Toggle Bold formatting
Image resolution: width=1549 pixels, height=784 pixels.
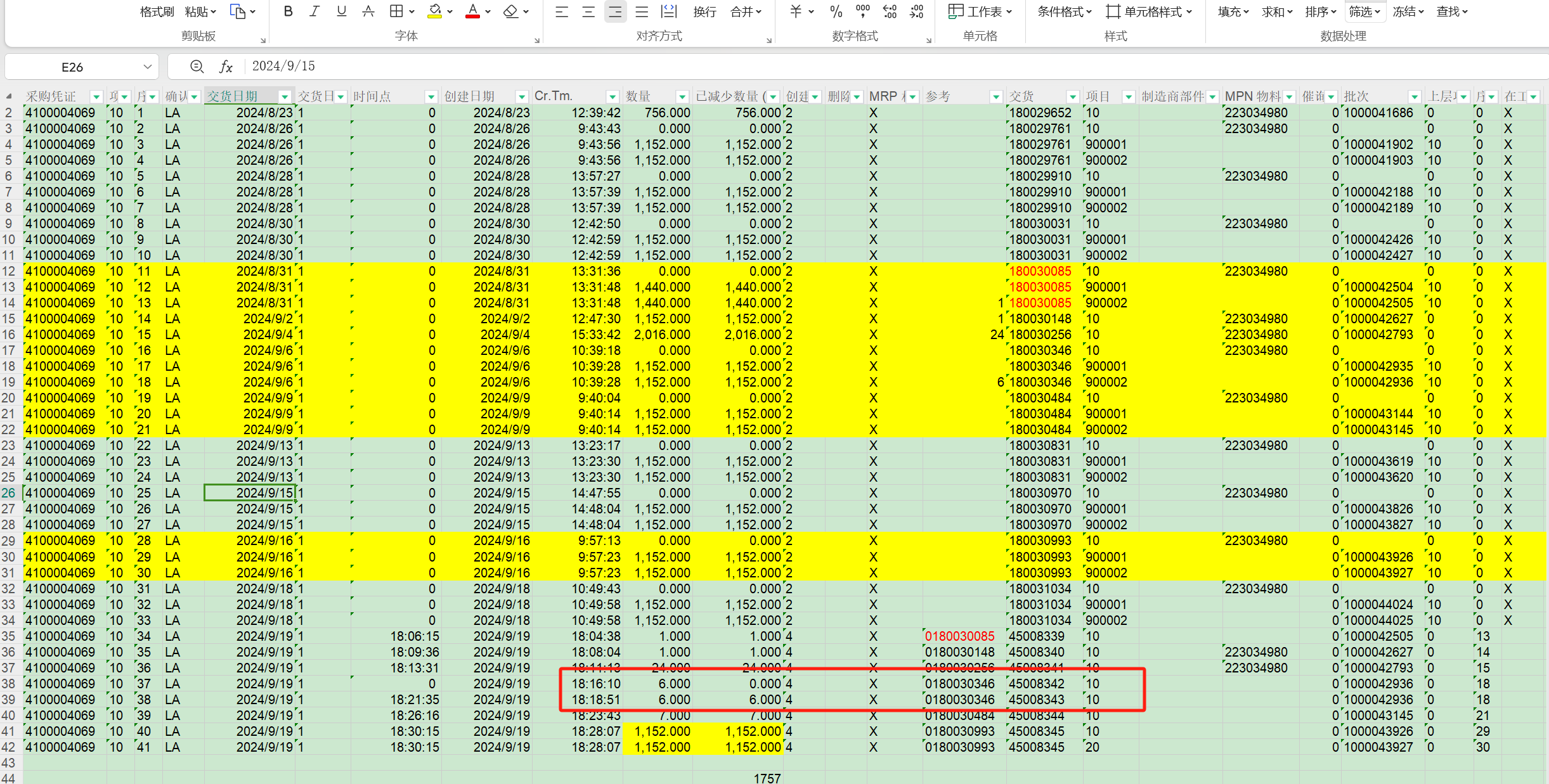(288, 11)
